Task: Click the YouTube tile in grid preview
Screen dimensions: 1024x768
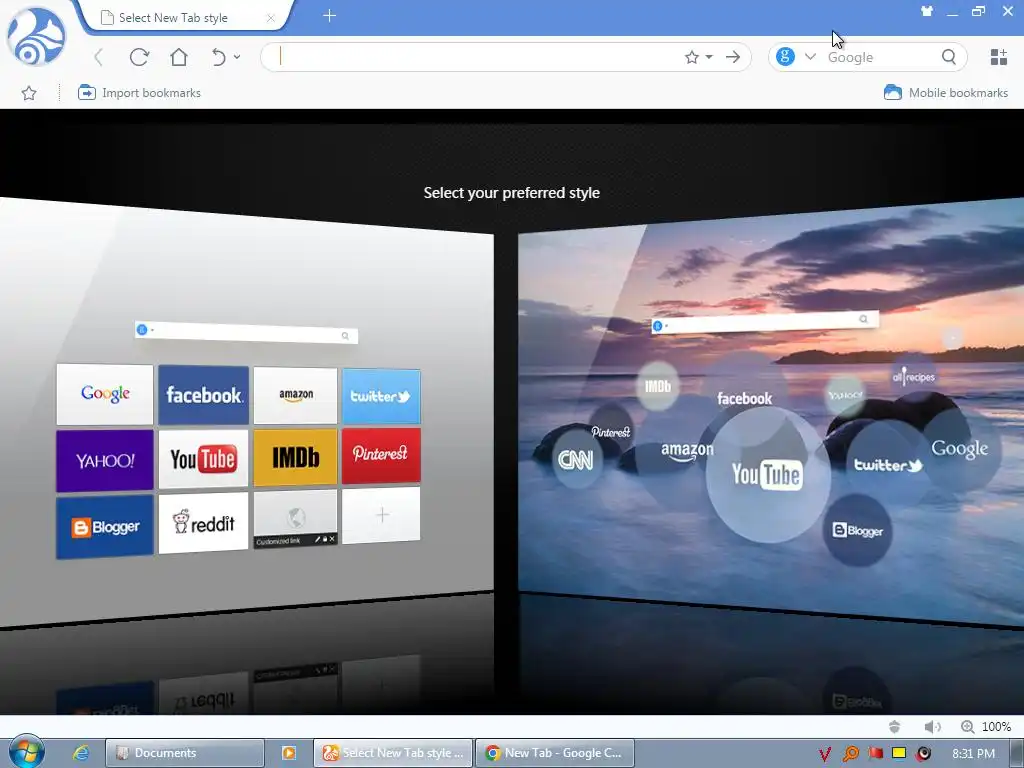Action: point(204,458)
